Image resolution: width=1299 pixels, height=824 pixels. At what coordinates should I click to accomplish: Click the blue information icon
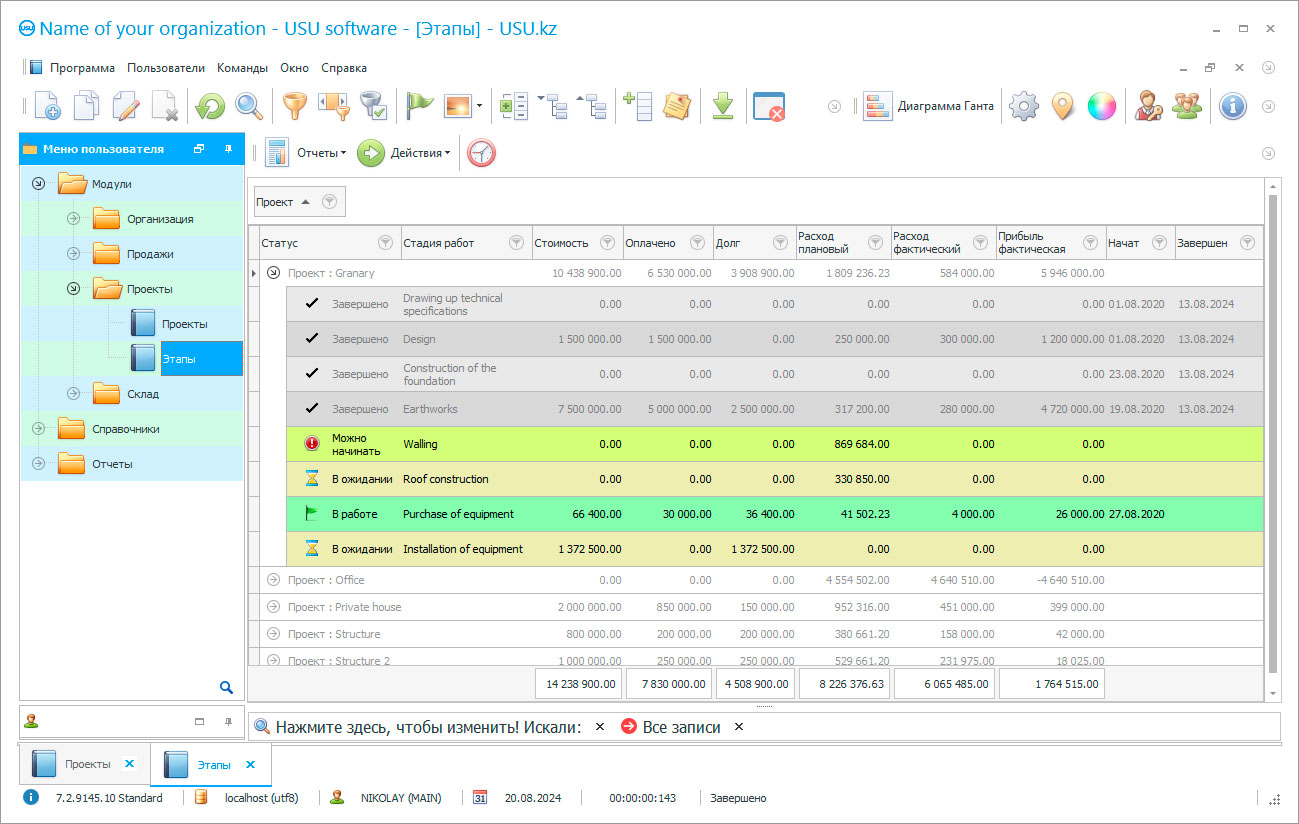pyautogui.click(x=1233, y=106)
